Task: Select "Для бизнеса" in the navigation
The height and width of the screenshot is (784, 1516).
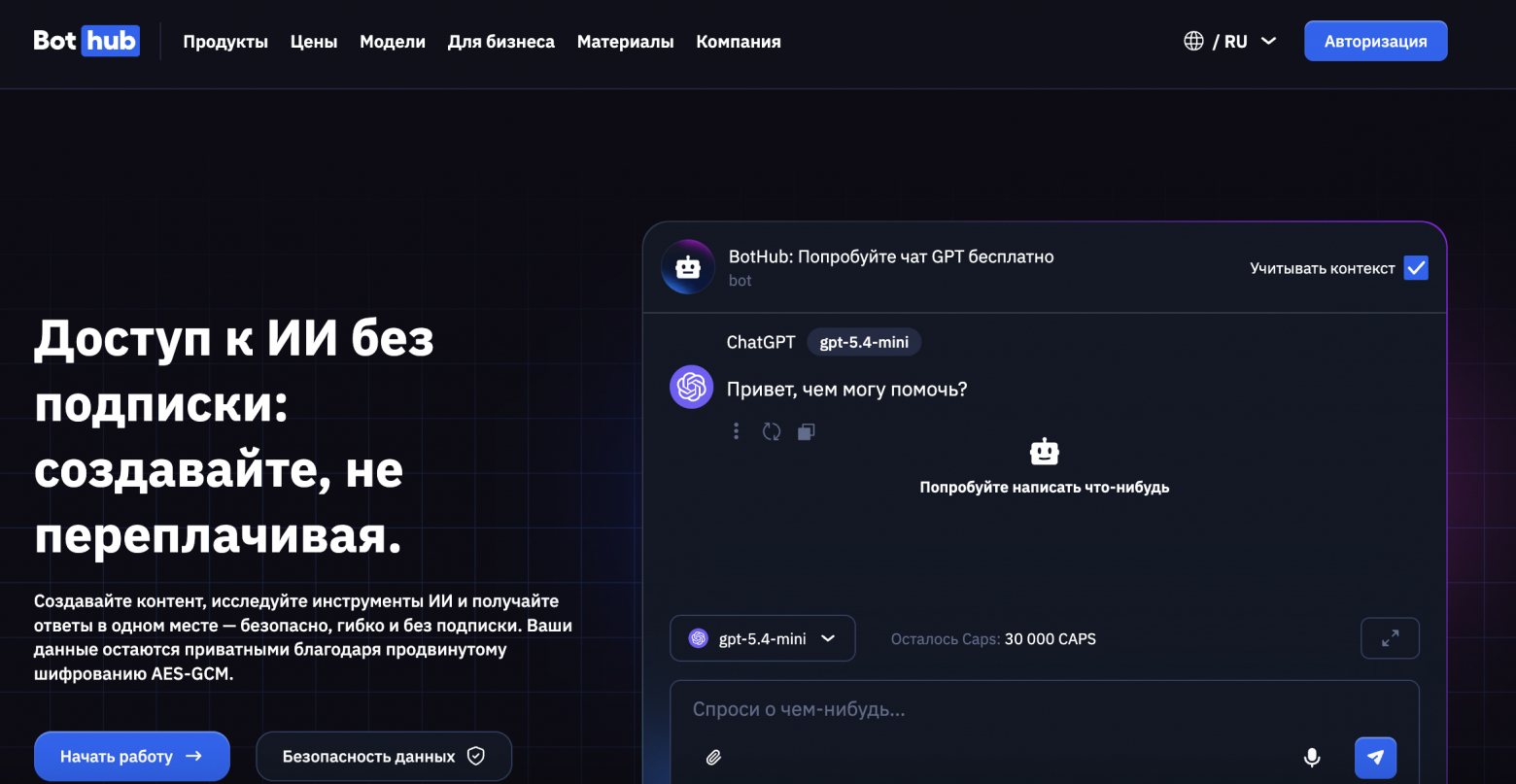Action: click(501, 41)
